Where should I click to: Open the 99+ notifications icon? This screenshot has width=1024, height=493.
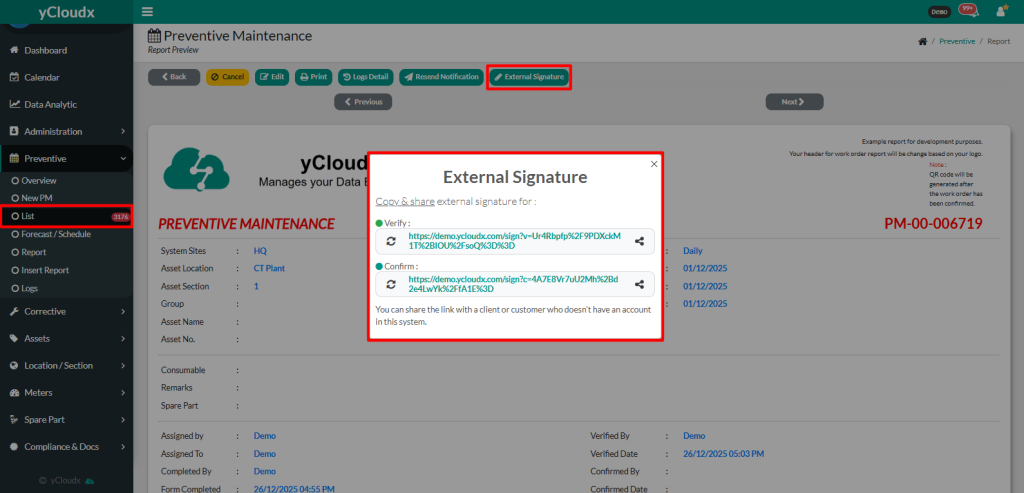[x=967, y=11]
